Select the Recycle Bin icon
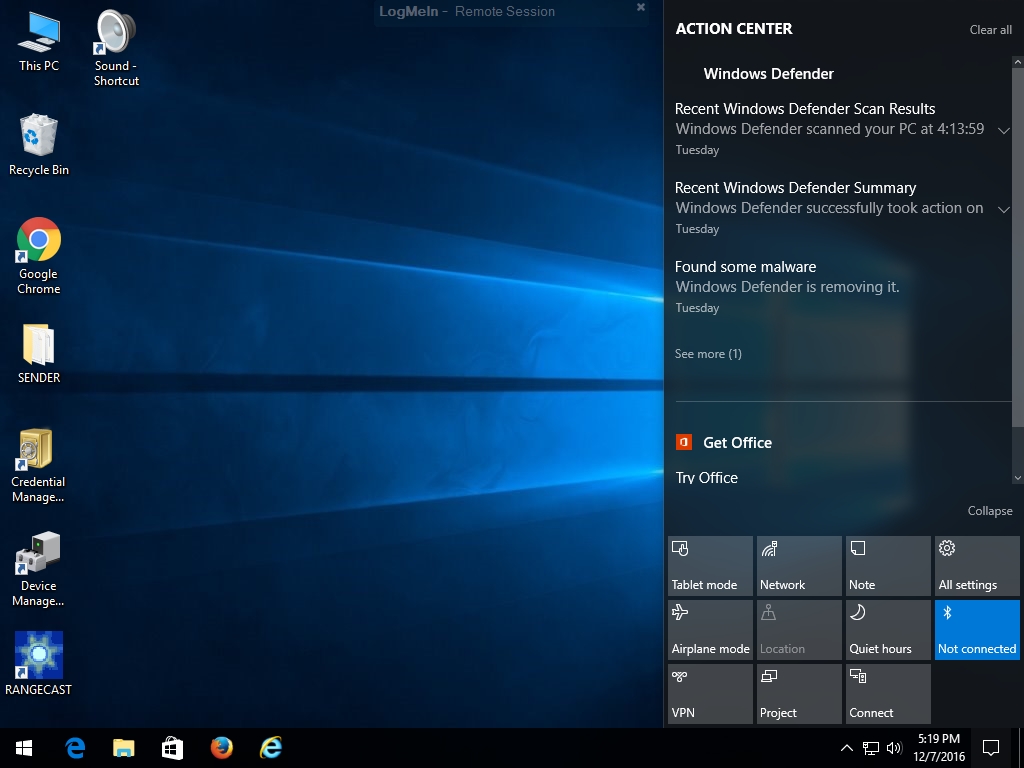1024x768 pixels. coord(39,145)
